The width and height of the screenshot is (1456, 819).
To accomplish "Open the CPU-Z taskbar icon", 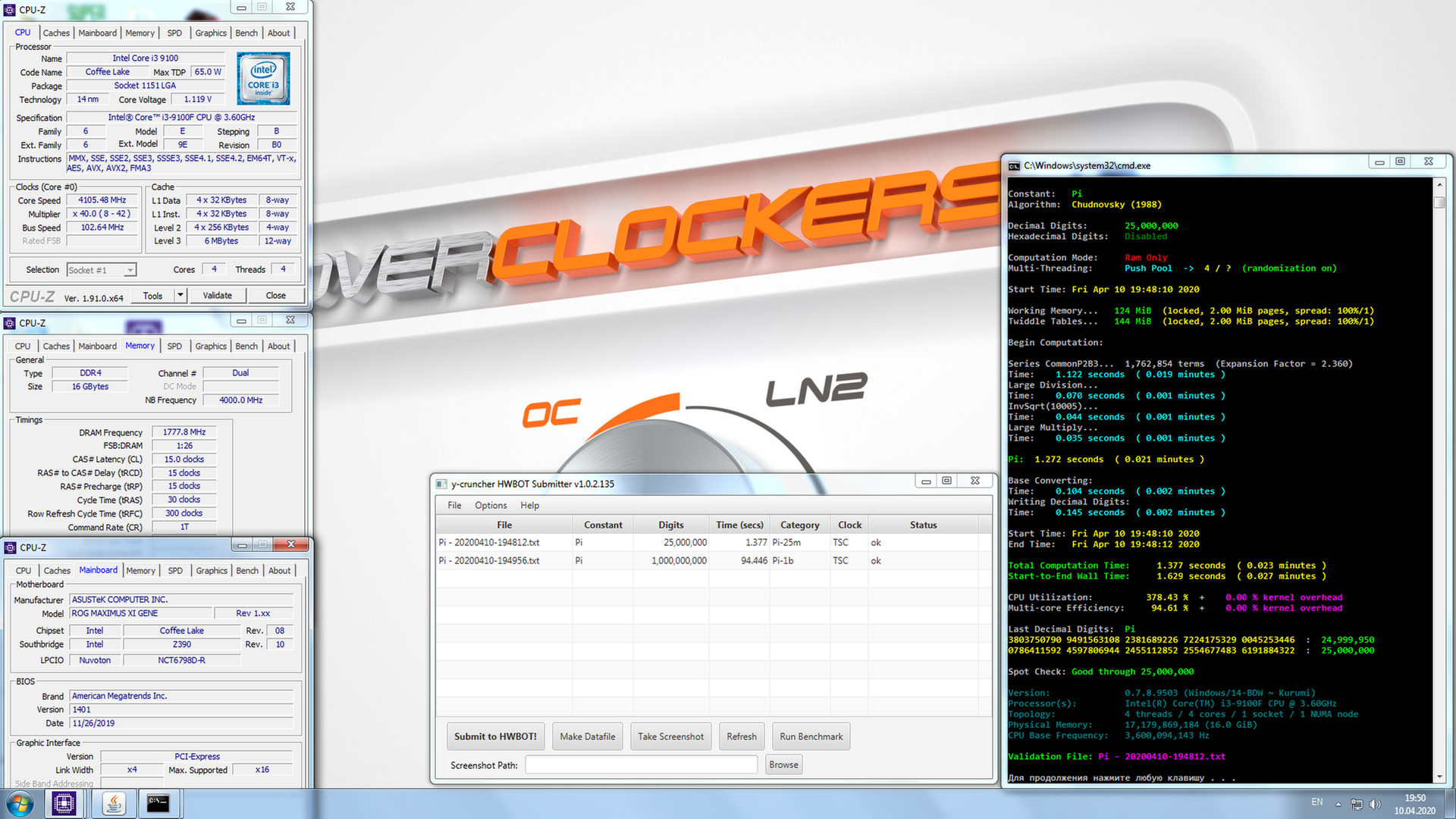I will click(x=64, y=804).
